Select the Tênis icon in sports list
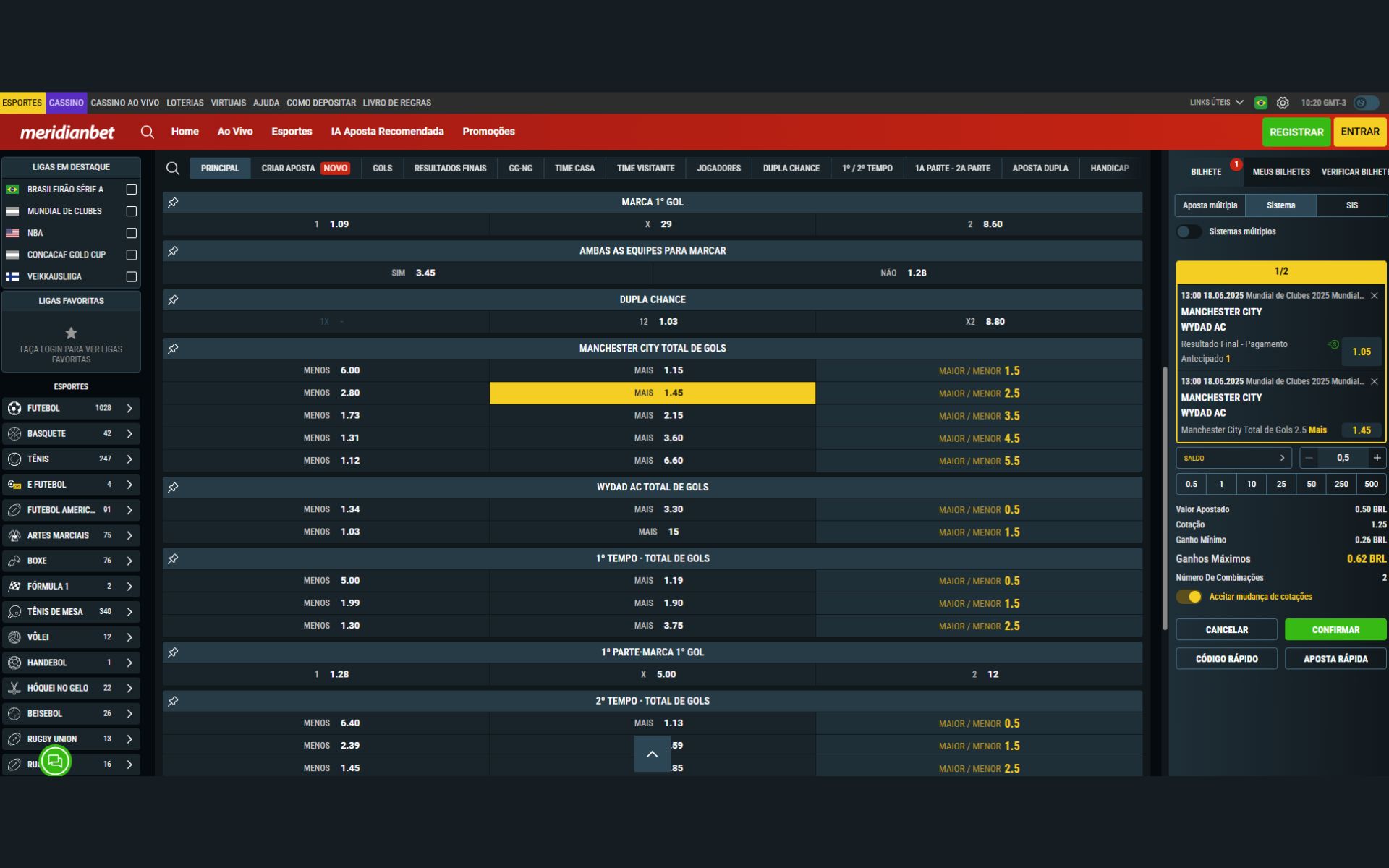The height and width of the screenshot is (868, 1389). pos(13,459)
